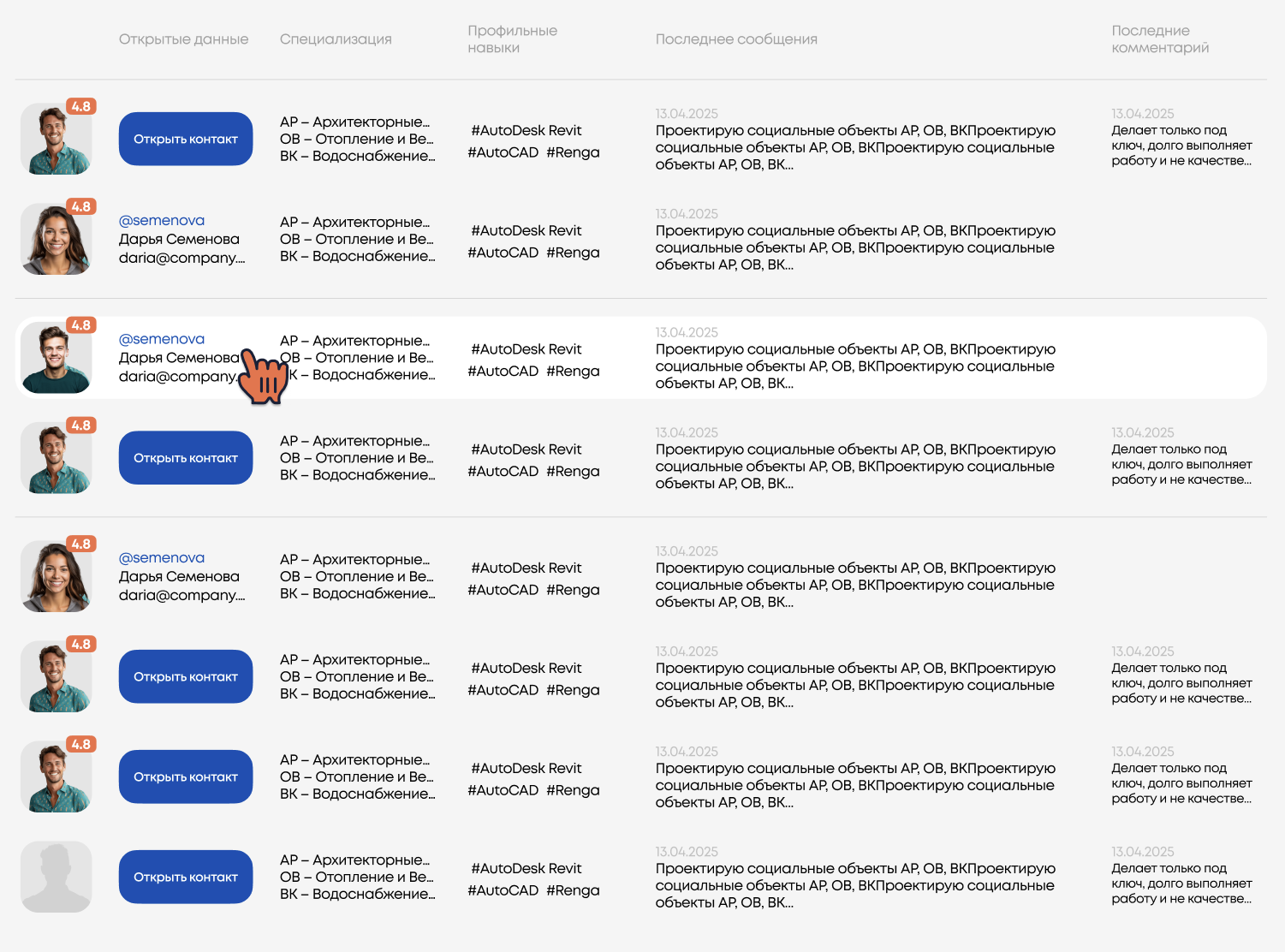Image resolution: width=1285 pixels, height=952 pixels.
Task: Click the Последние комментарий column header
Action: tap(1160, 39)
